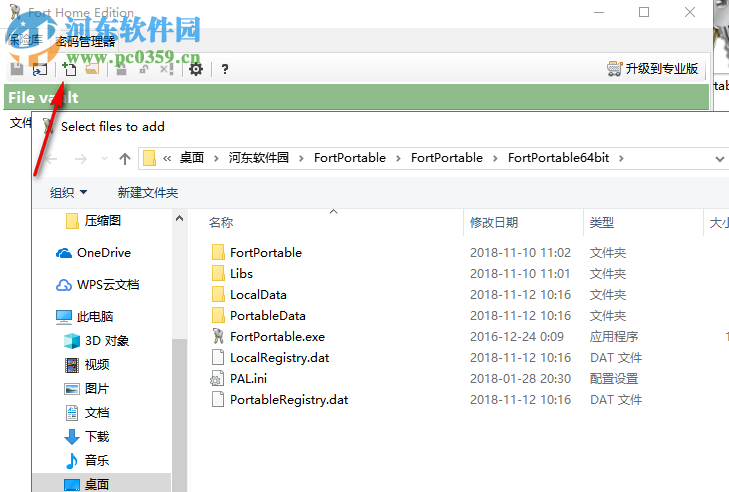The height and width of the screenshot is (492, 729).
Task: Close the Fort Home Edition window
Action: point(690,12)
